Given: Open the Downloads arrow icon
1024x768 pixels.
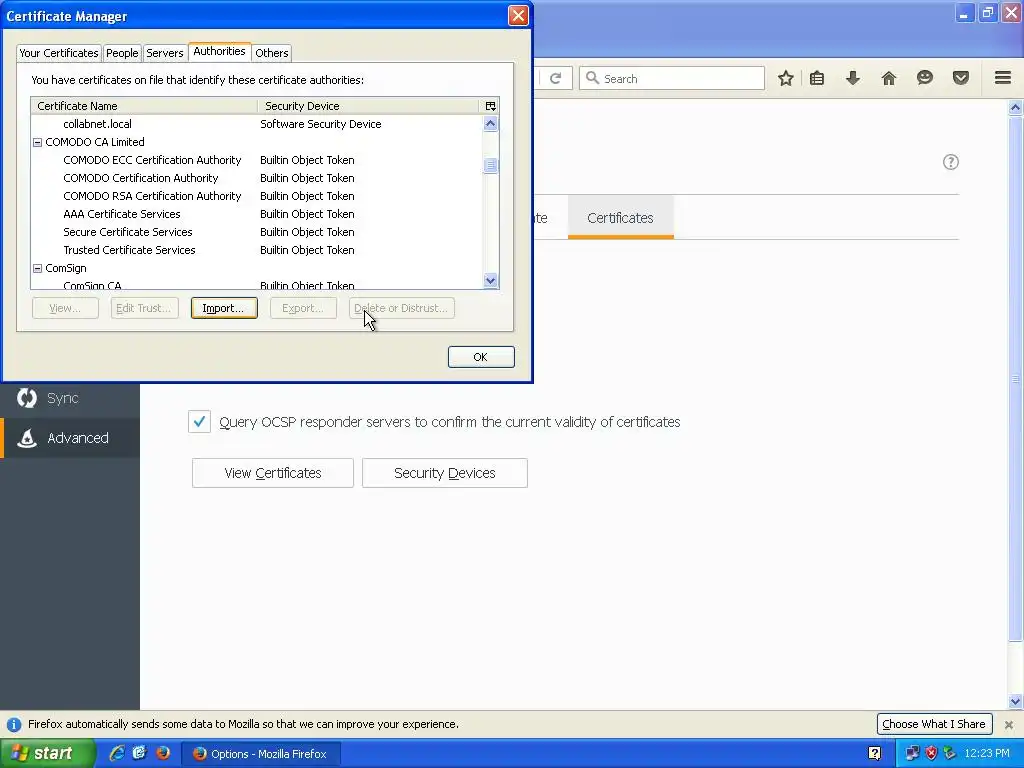Looking at the screenshot, I should (853, 78).
